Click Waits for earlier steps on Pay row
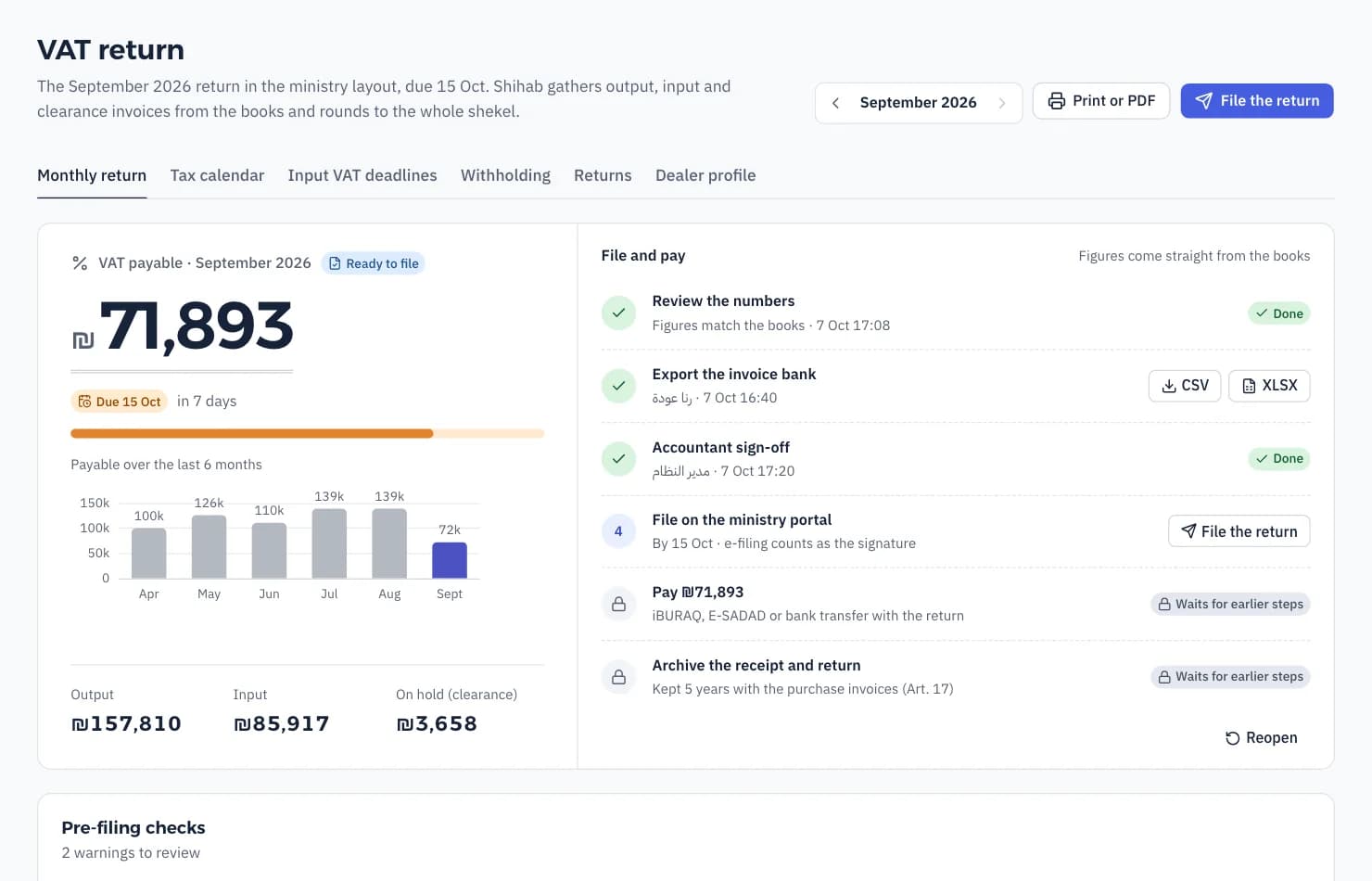This screenshot has height=881, width=1372. pyautogui.click(x=1230, y=604)
